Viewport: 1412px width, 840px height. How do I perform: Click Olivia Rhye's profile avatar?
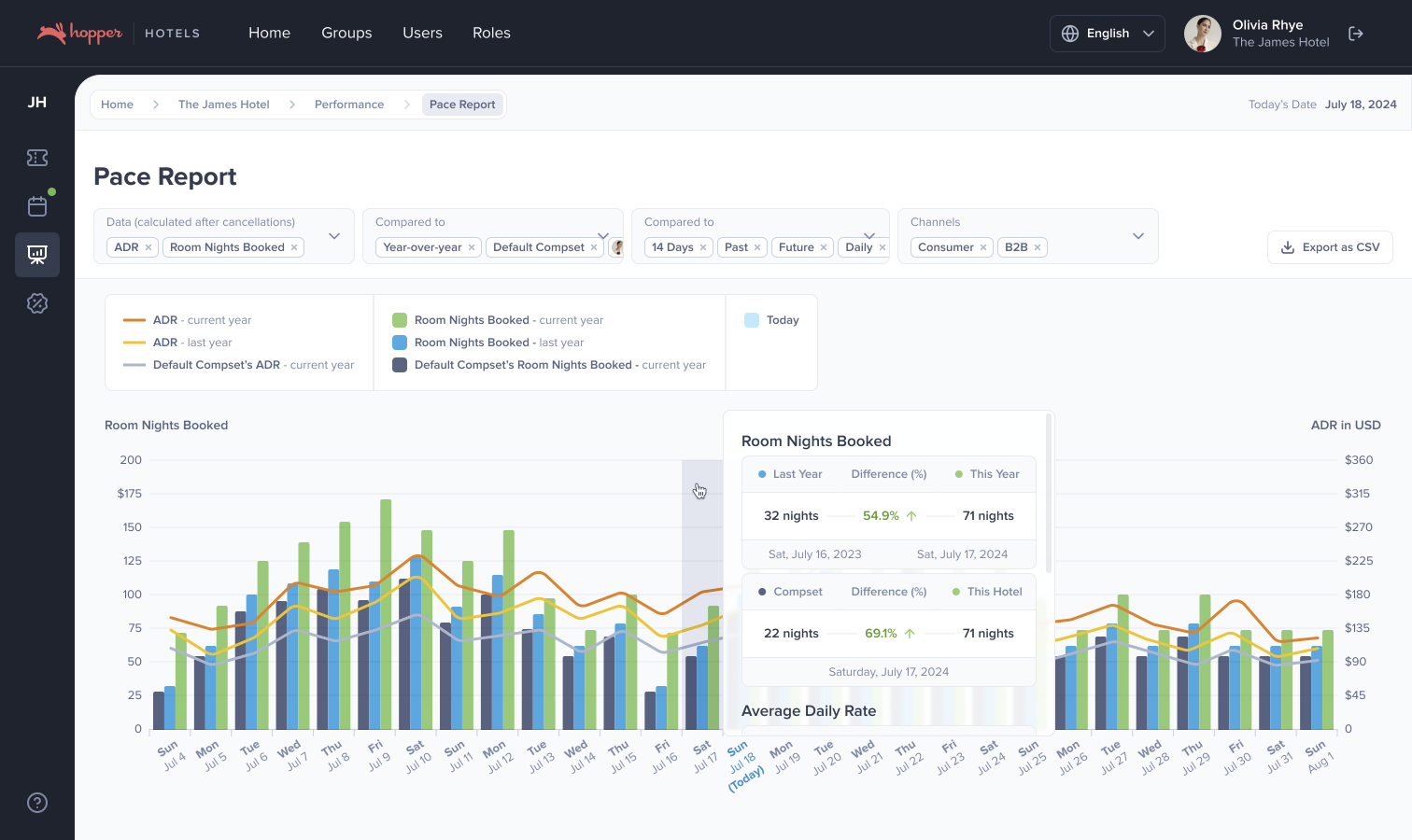(1202, 34)
